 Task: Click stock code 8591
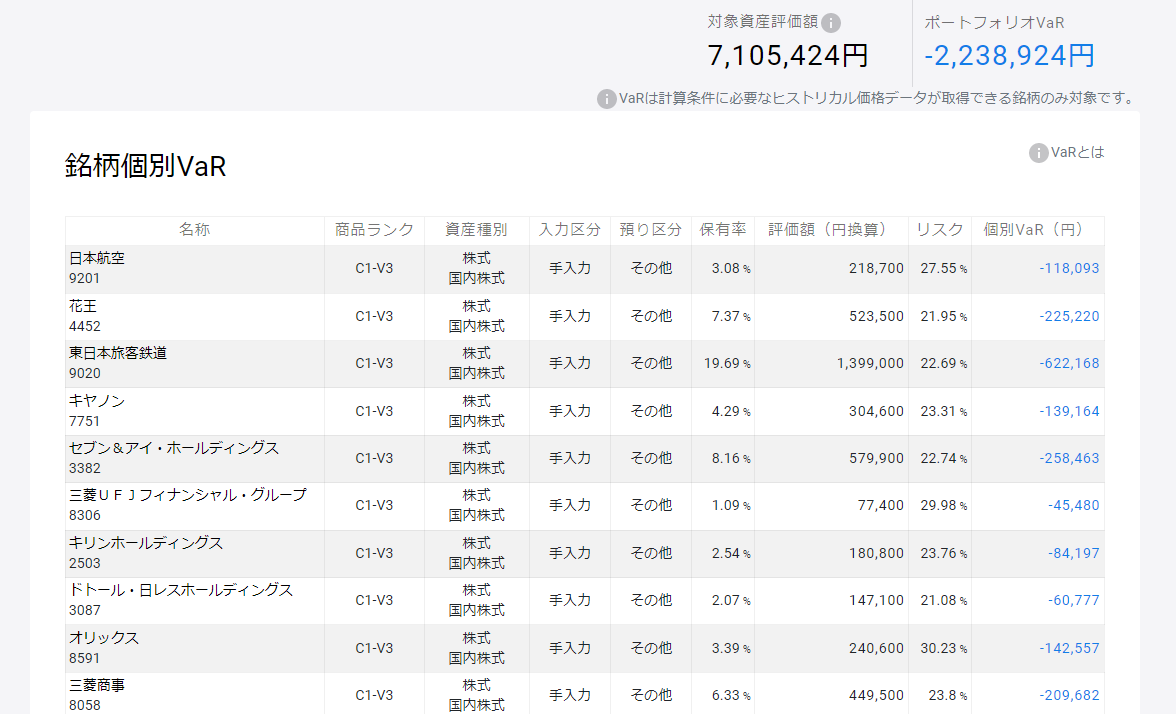tap(84, 658)
